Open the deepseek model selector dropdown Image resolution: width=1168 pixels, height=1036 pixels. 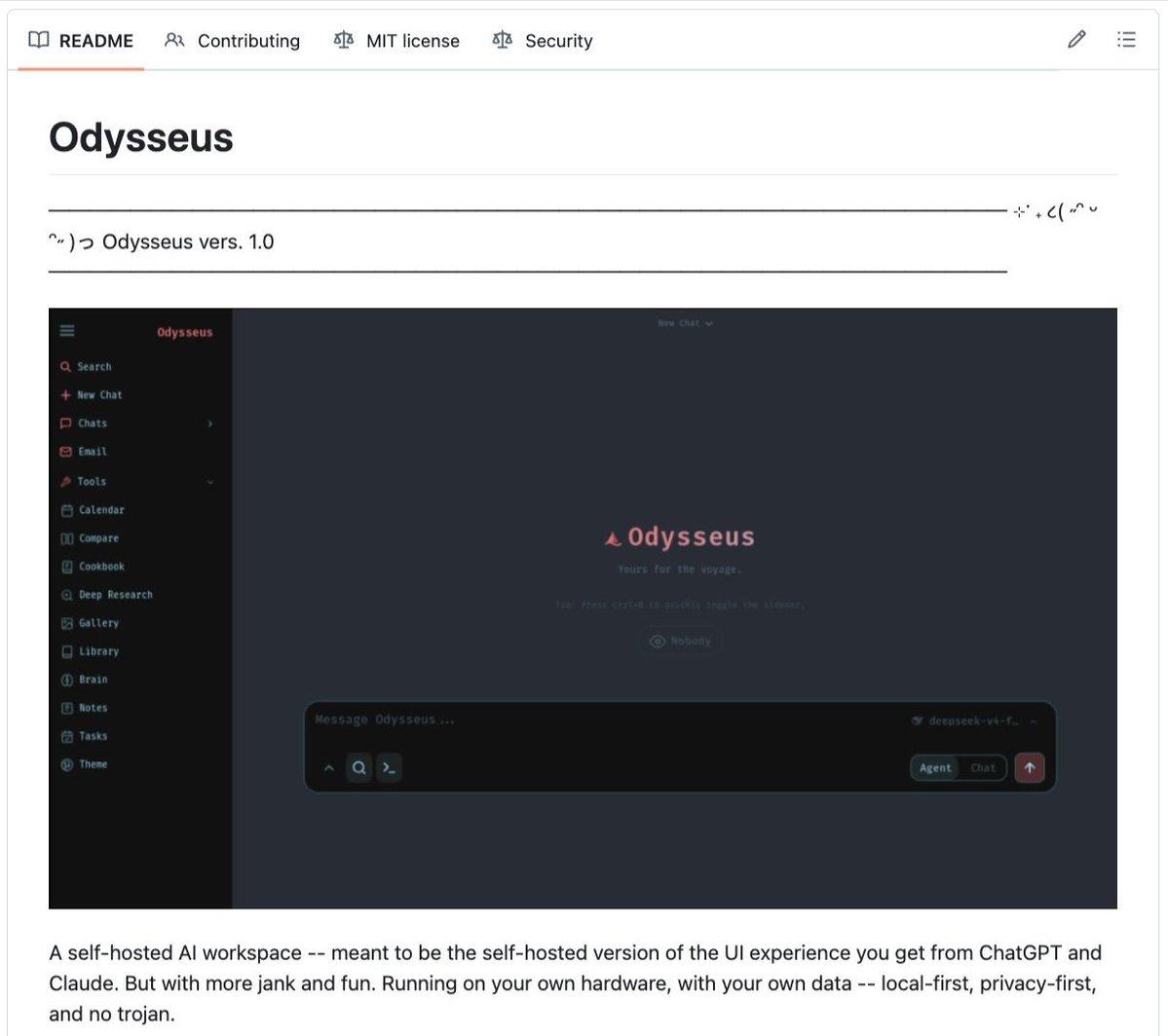click(974, 721)
